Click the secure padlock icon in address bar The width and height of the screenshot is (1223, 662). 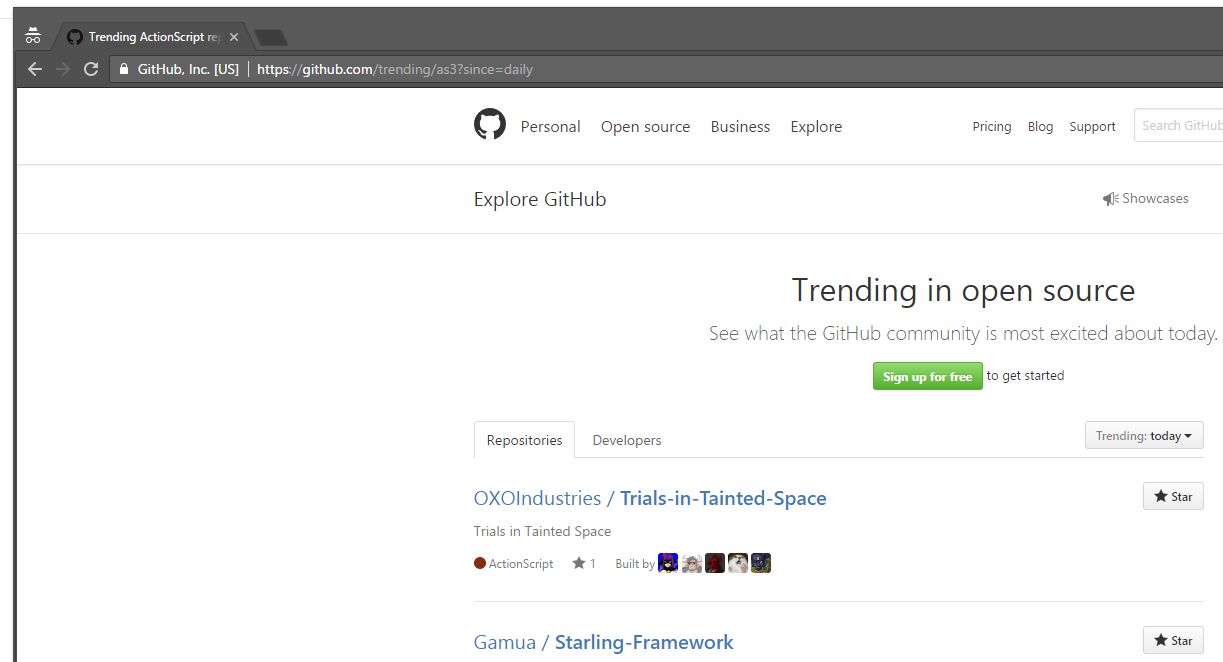(x=124, y=69)
